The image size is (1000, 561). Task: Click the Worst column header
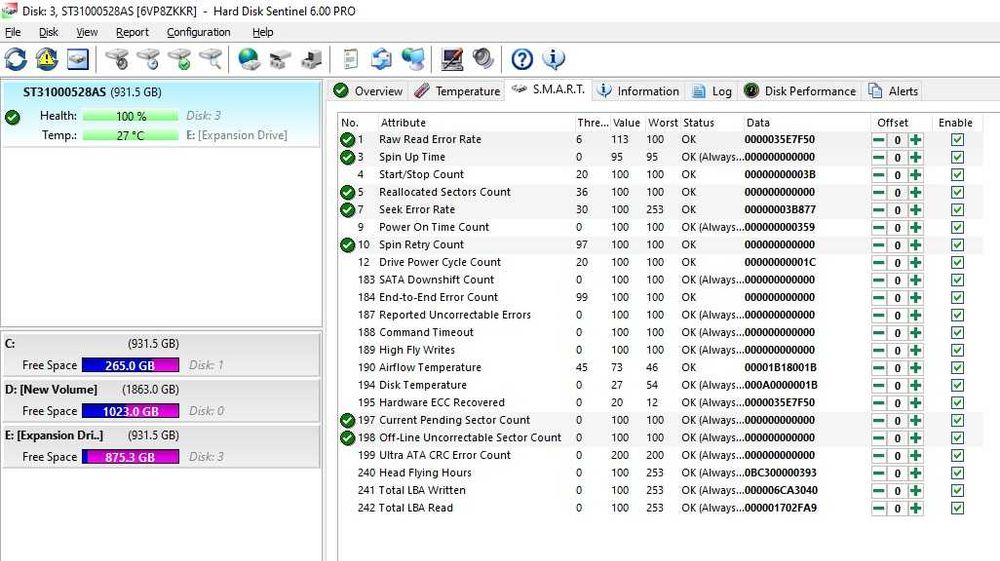click(663, 122)
